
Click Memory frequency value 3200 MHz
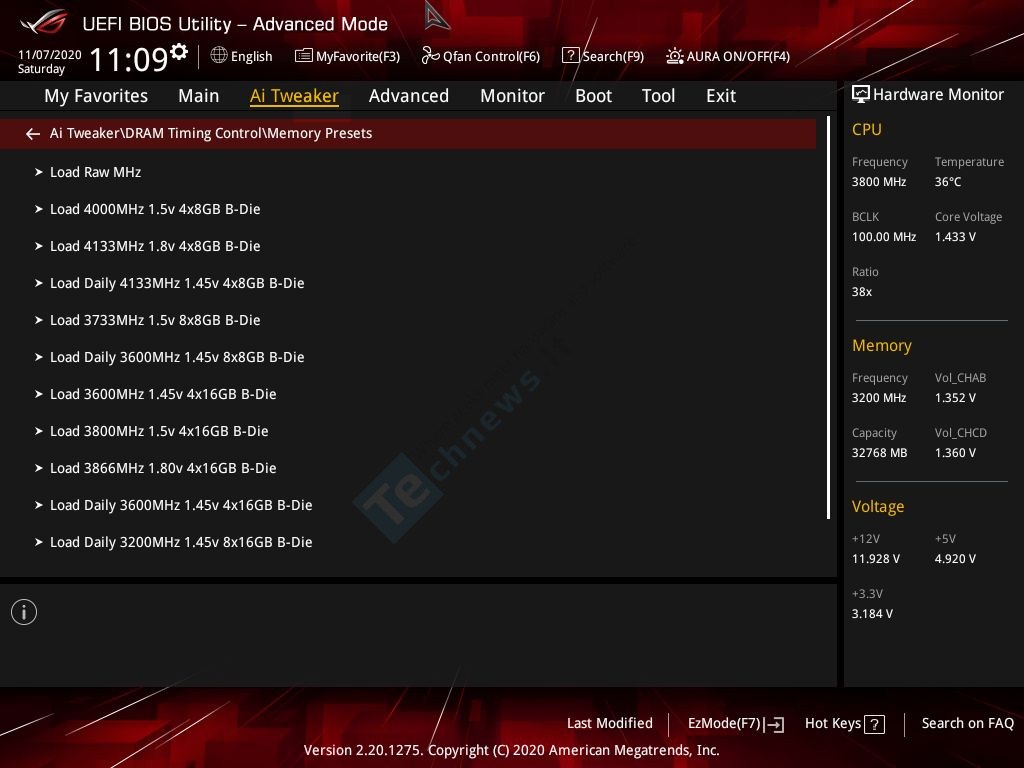(x=878, y=398)
